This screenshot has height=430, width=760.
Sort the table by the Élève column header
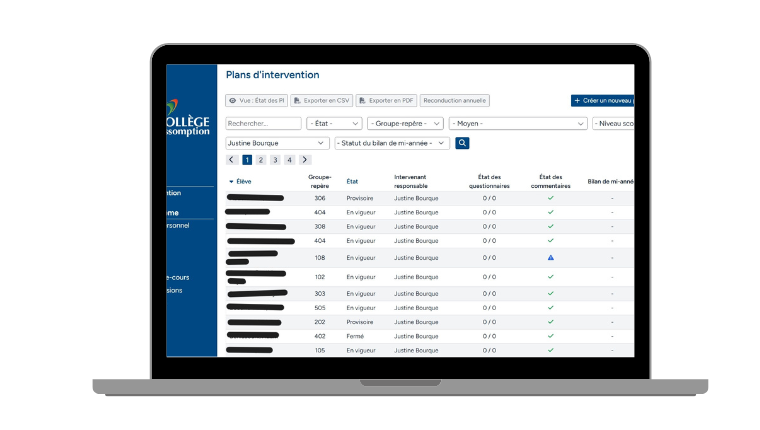(243, 182)
